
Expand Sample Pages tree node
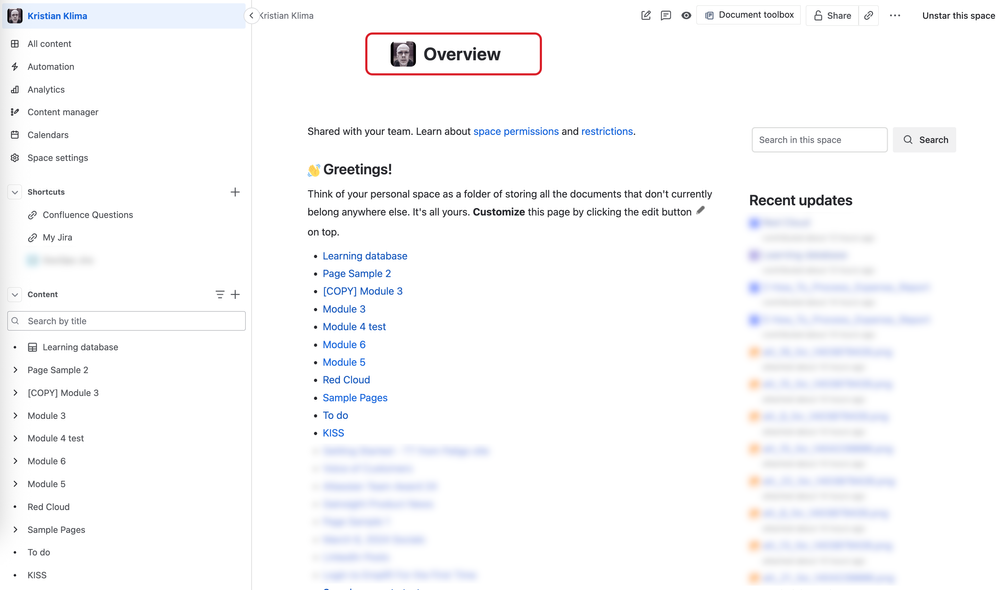click(15, 530)
